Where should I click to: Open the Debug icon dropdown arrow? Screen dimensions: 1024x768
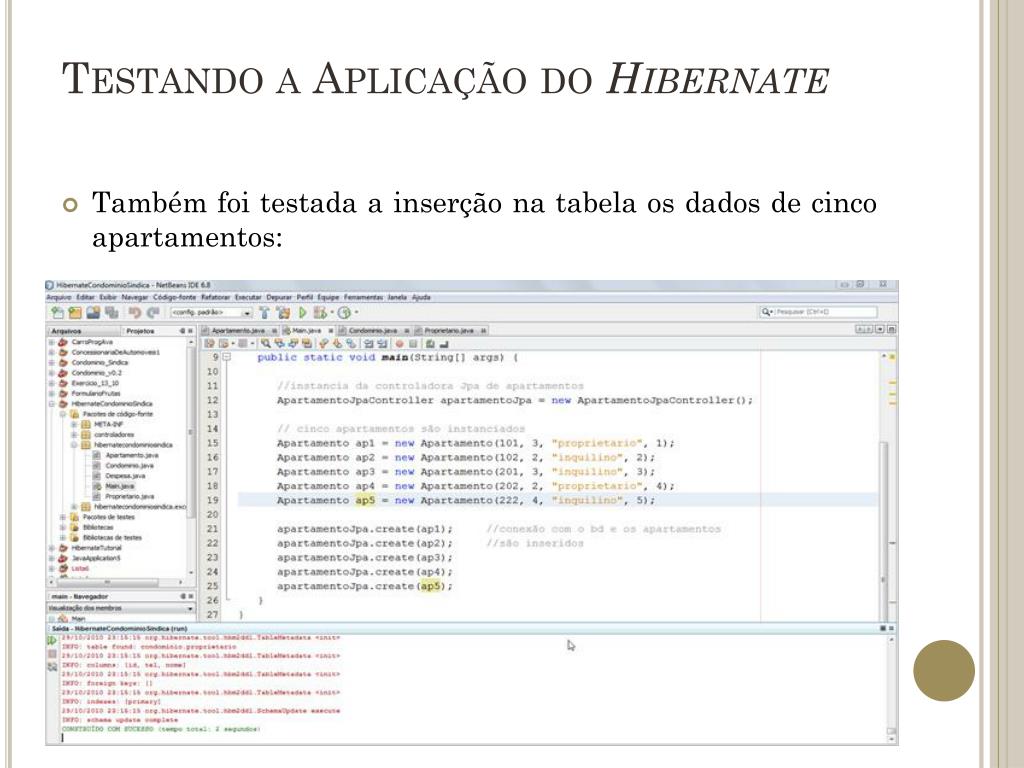tap(332, 312)
